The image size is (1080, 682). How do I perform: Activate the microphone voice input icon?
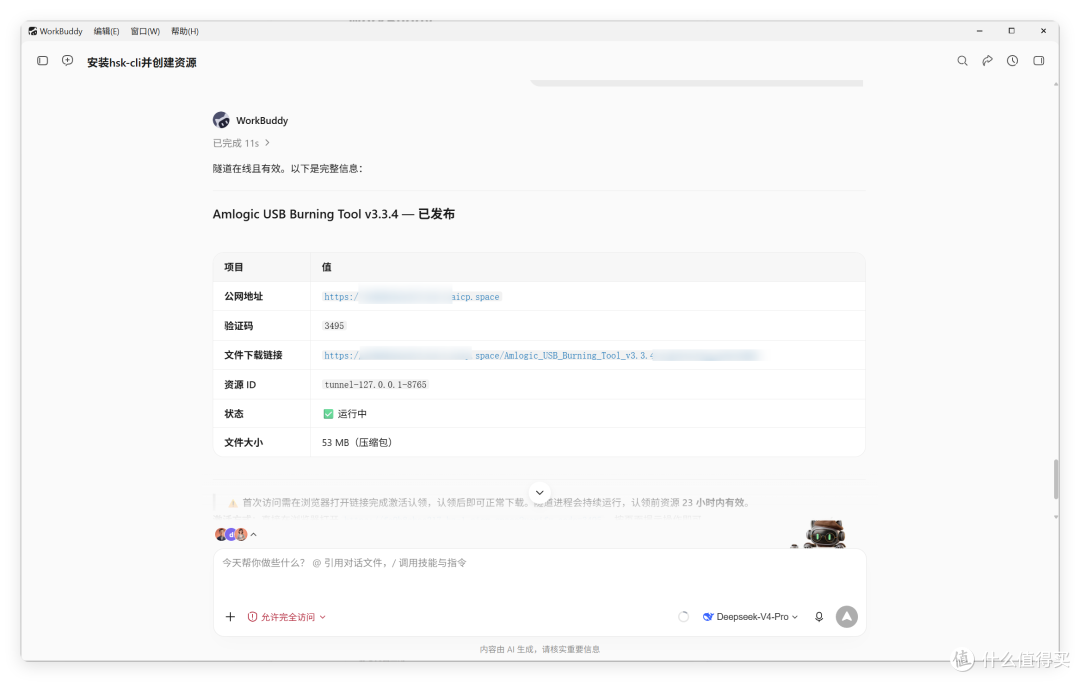(819, 617)
